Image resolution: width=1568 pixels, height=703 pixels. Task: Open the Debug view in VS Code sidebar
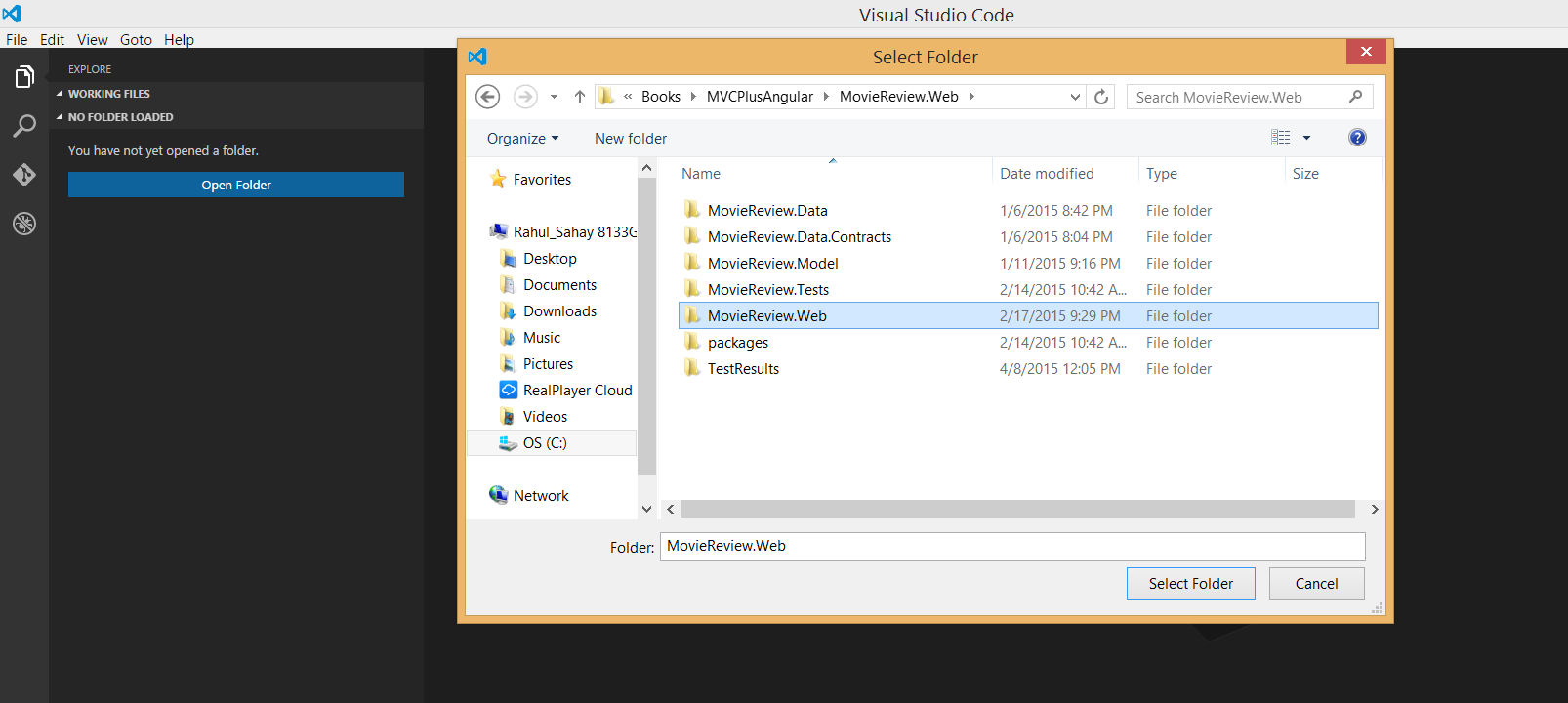[24, 224]
